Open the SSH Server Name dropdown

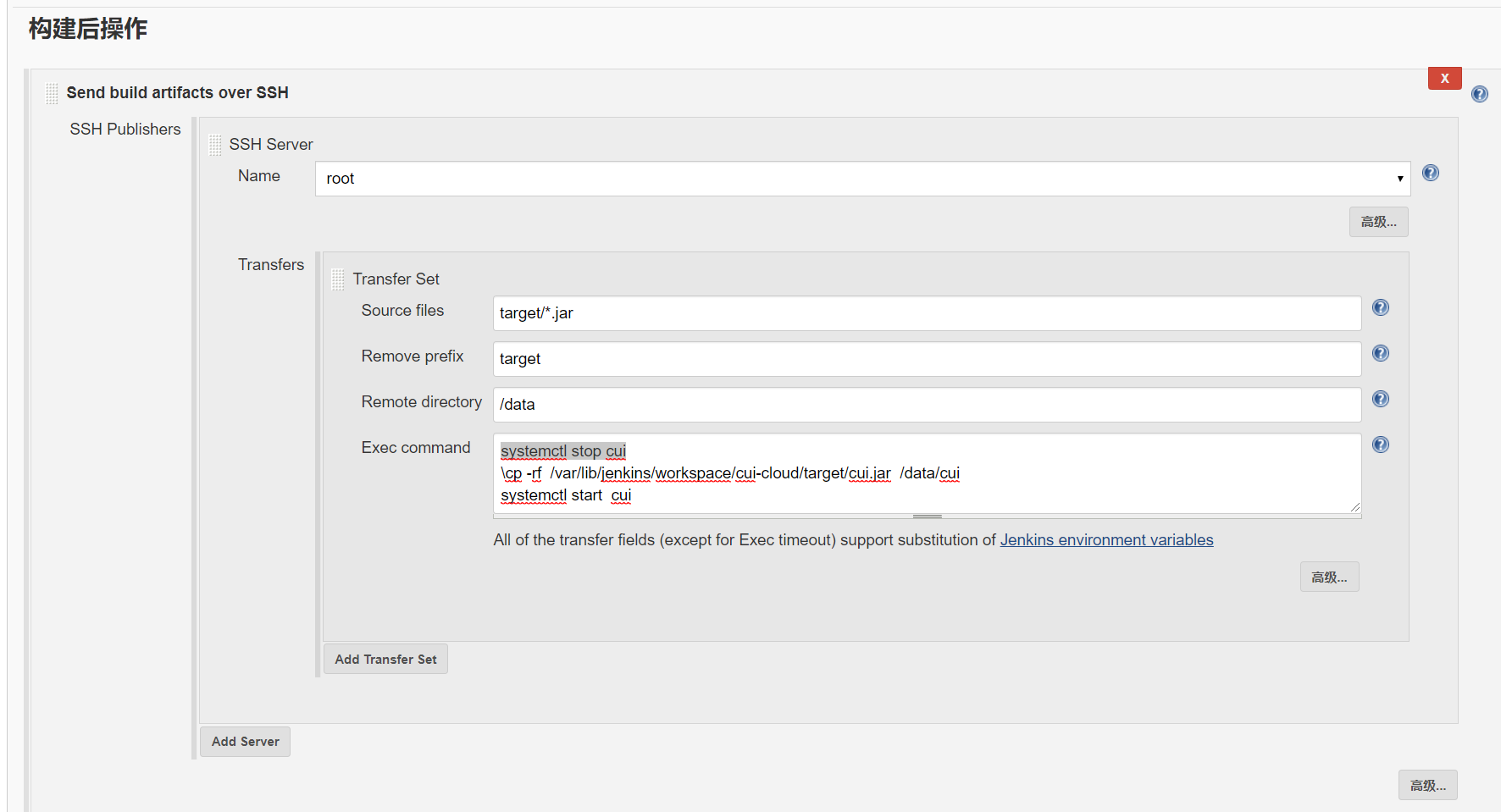coord(862,179)
